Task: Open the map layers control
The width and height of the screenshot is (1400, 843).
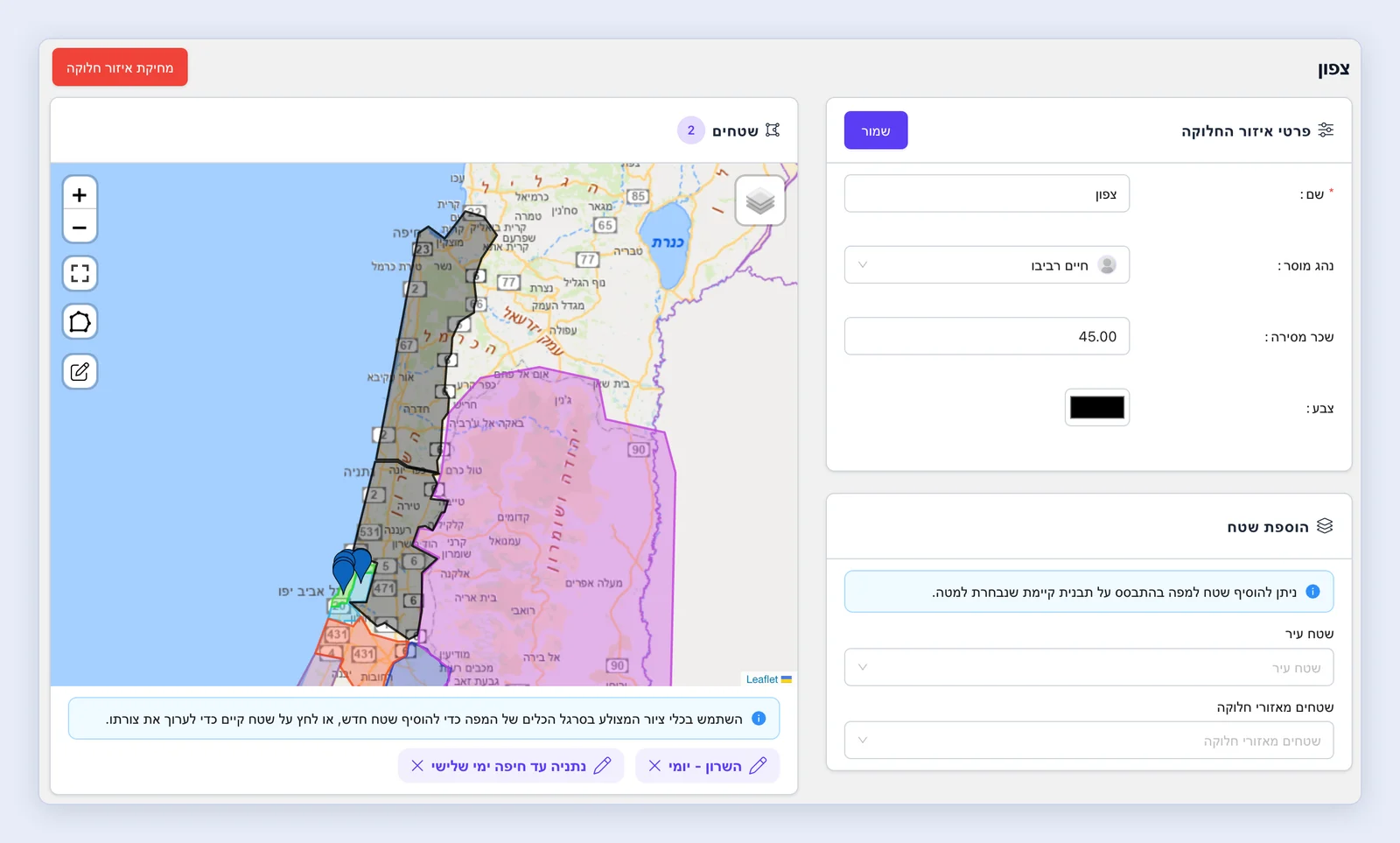Action: coord(760,200)
